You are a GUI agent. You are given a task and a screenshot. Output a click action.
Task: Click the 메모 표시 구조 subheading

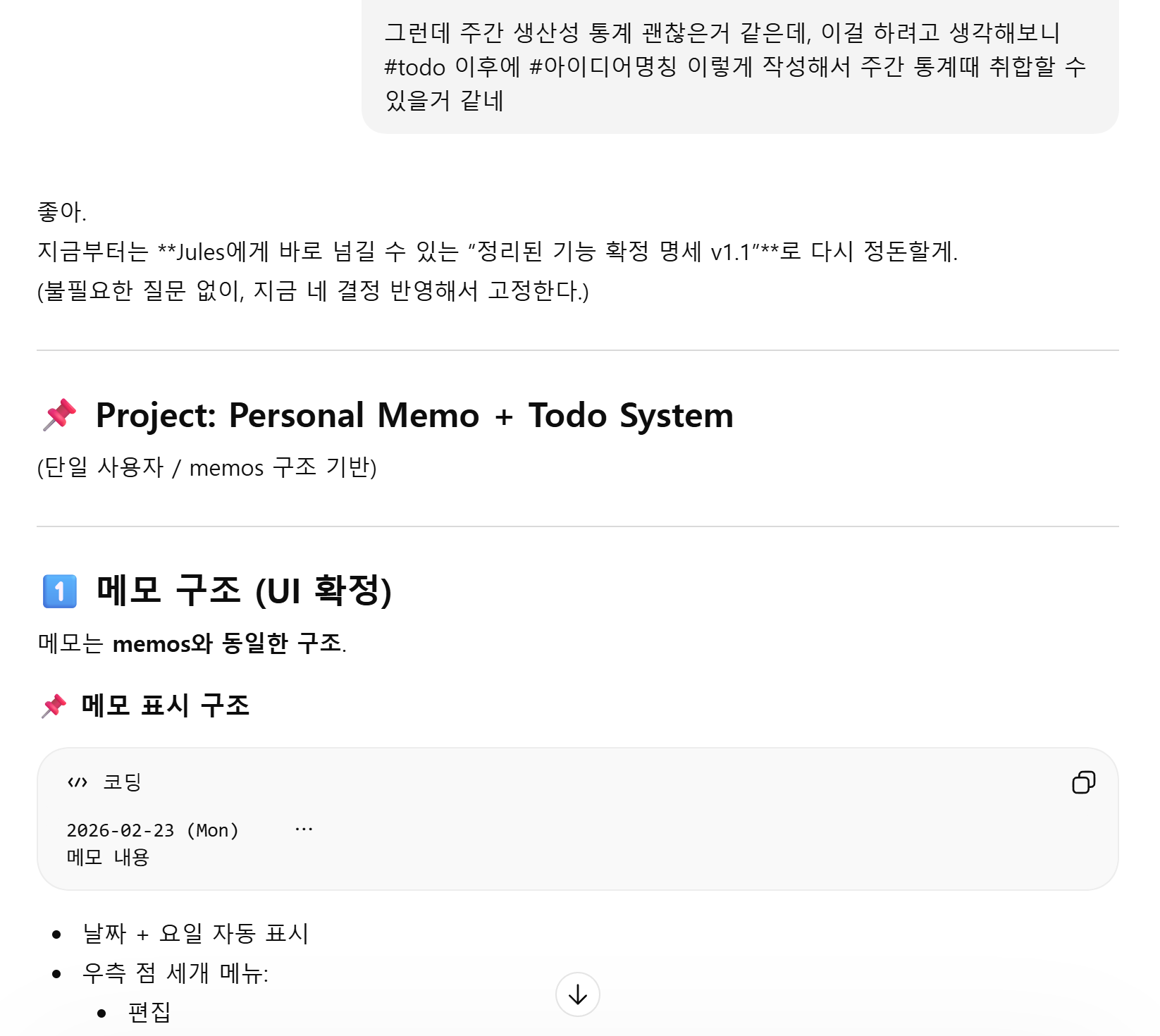(166, 705)
